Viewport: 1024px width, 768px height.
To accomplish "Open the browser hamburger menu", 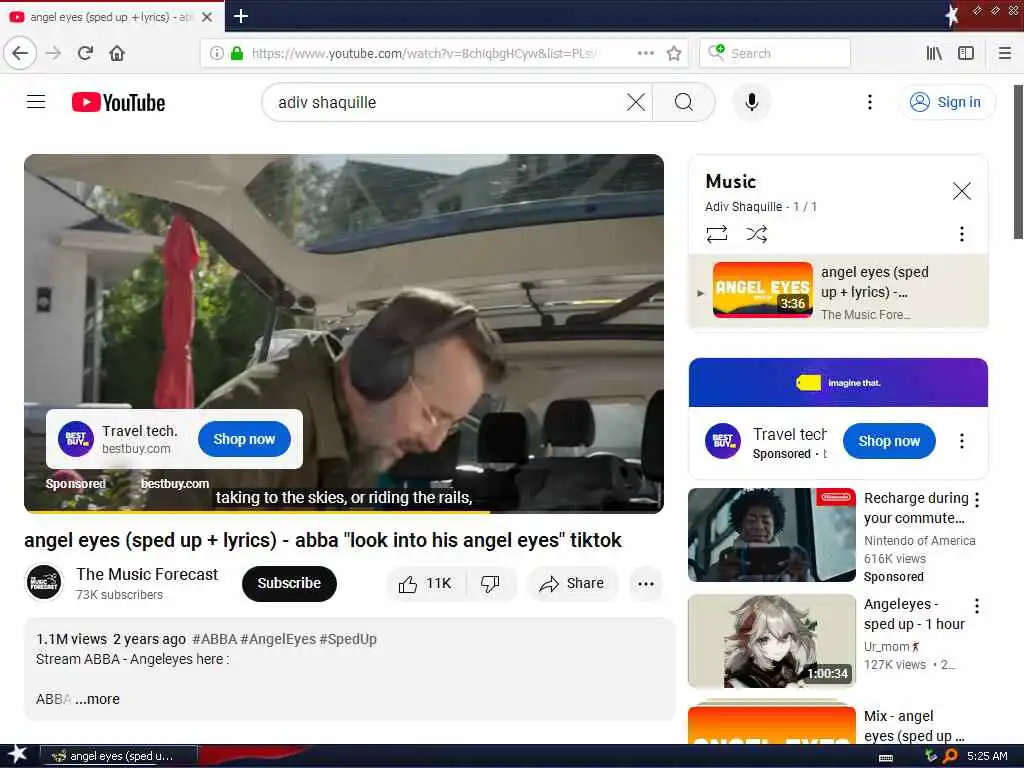I will pyautogui.click(x=1004, y=53).
